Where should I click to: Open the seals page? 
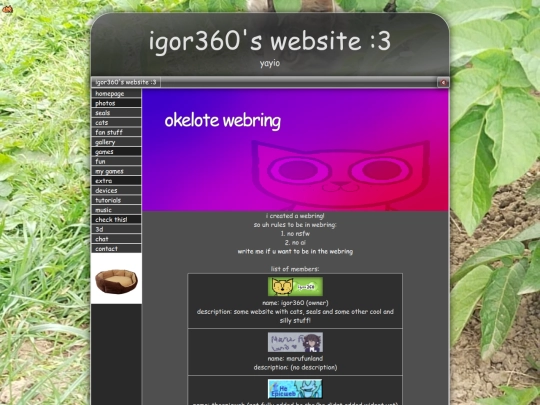point(116,113)
